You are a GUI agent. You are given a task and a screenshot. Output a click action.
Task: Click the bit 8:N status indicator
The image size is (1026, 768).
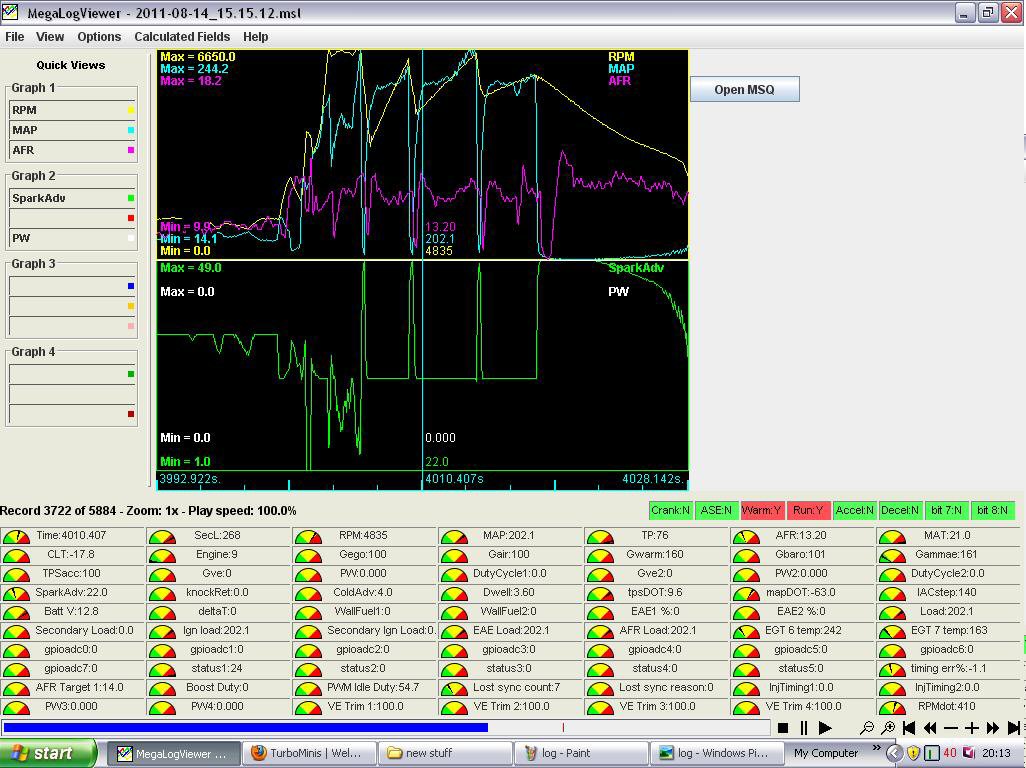992,510
